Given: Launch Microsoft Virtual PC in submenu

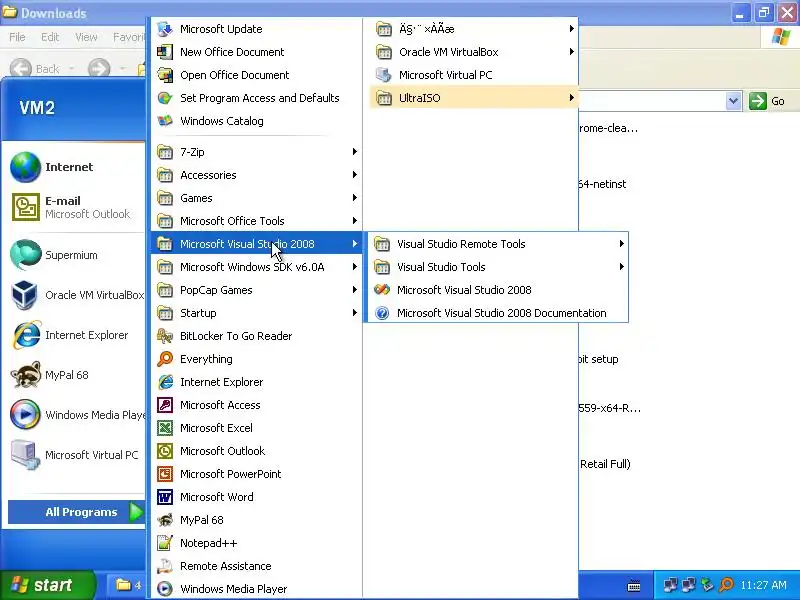Looking at the screenshot, I should [x=474, y=75].
